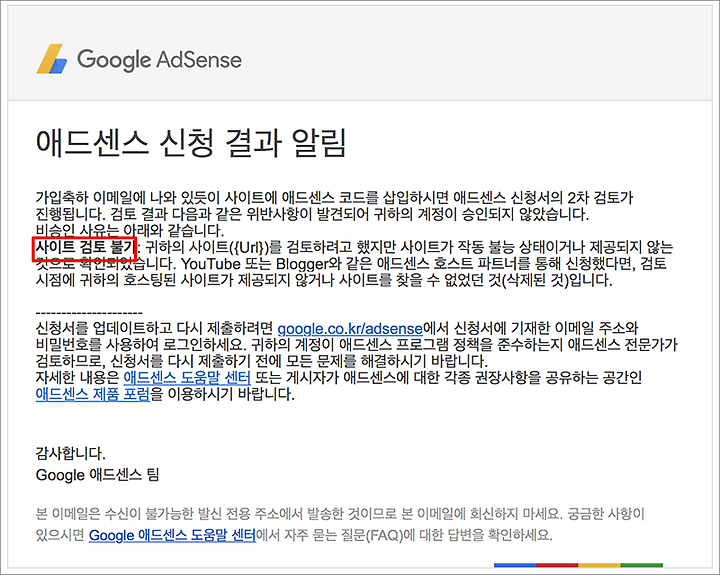Click the Google AdSense logo icon
The image size is (720, 575).
point(52,59)
